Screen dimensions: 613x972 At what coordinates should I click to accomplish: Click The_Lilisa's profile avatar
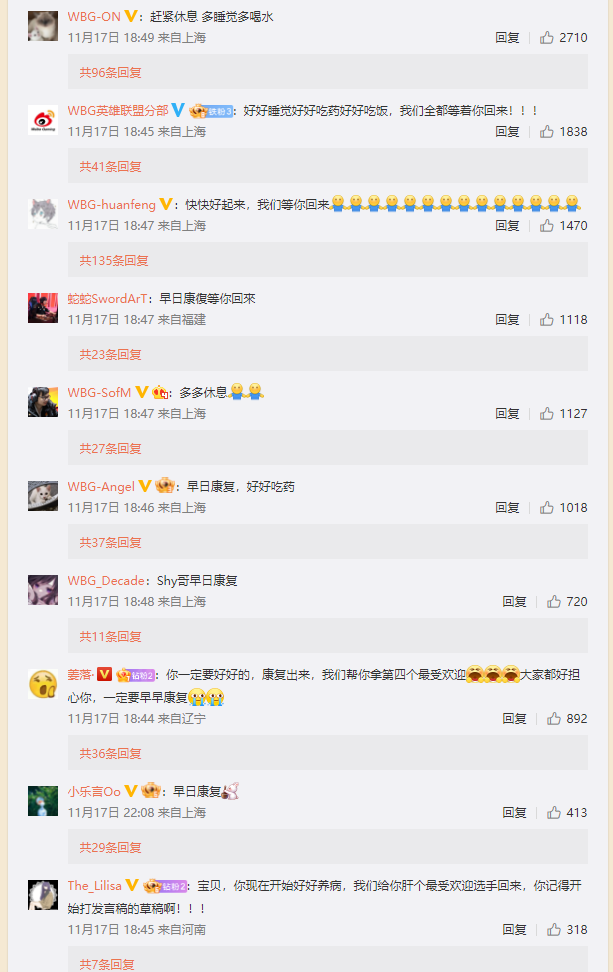[43, 895]
